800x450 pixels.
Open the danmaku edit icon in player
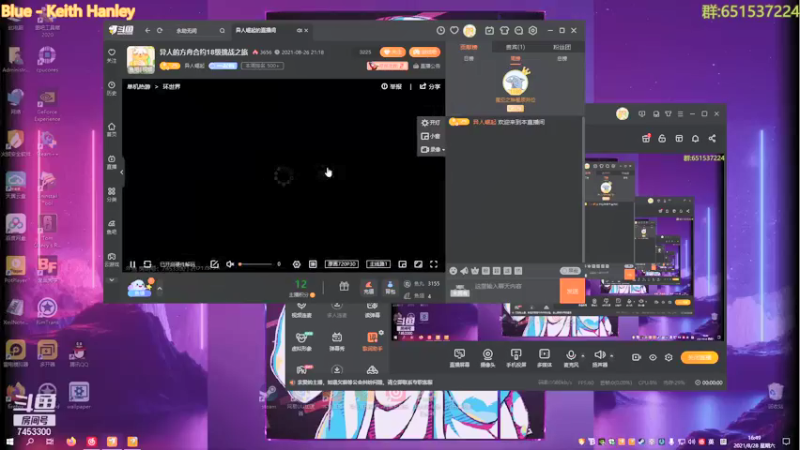[x=215, y=264]
